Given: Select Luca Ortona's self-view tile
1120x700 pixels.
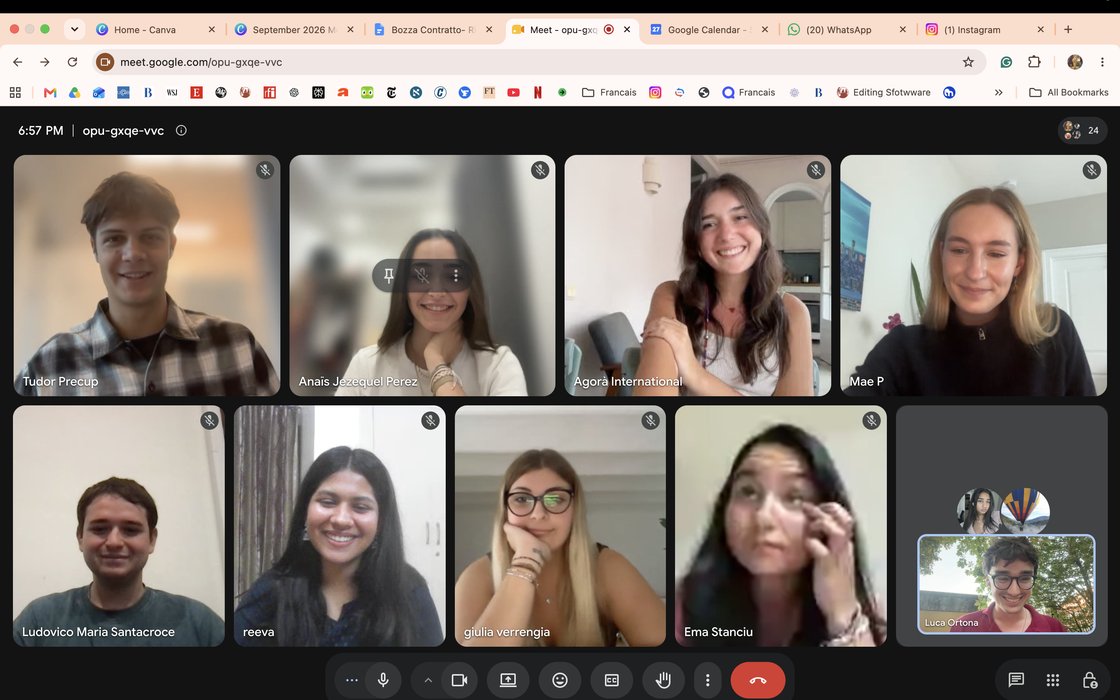Looking at the screenshot, I should pos(1006,584).
